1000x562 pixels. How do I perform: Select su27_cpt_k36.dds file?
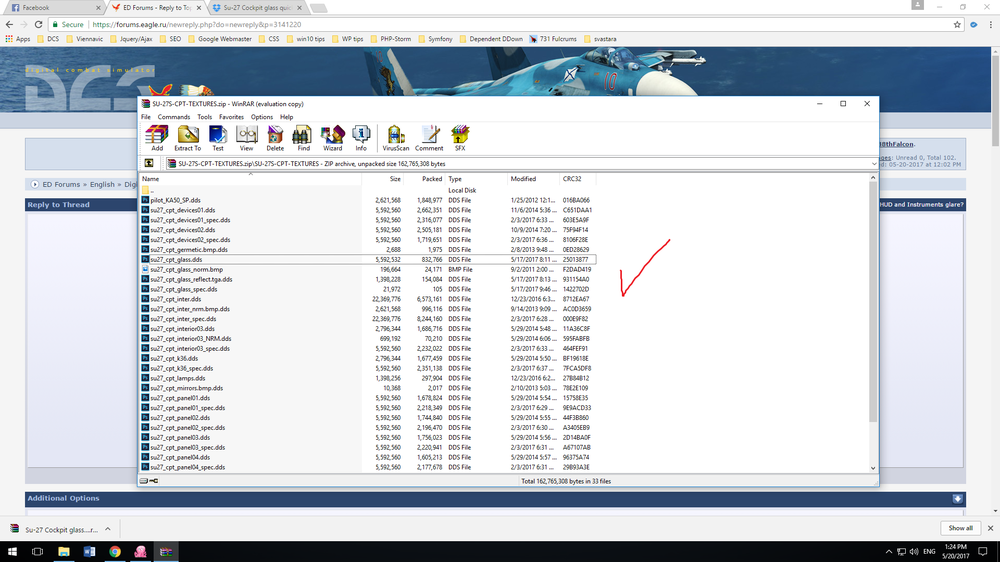174,359
